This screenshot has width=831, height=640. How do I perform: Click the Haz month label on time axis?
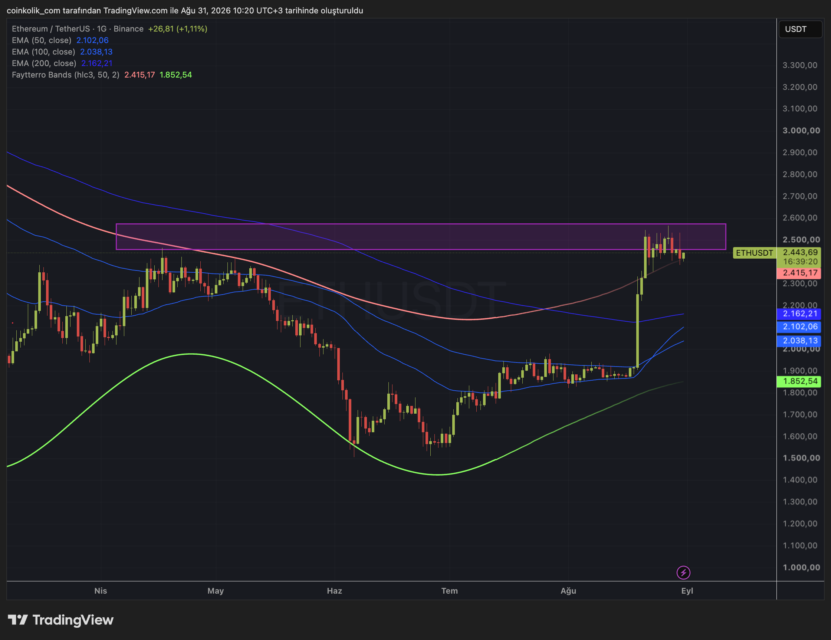(334, 591)
